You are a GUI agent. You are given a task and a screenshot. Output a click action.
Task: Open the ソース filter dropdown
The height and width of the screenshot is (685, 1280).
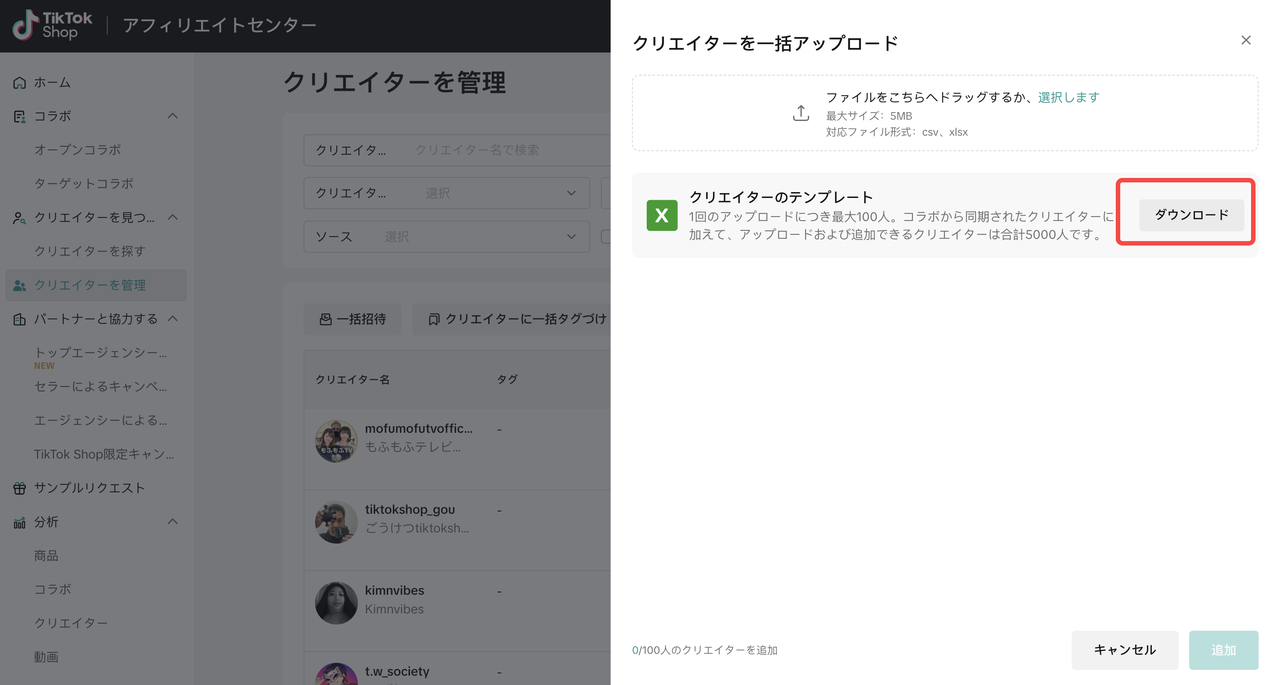coord(446,237)
